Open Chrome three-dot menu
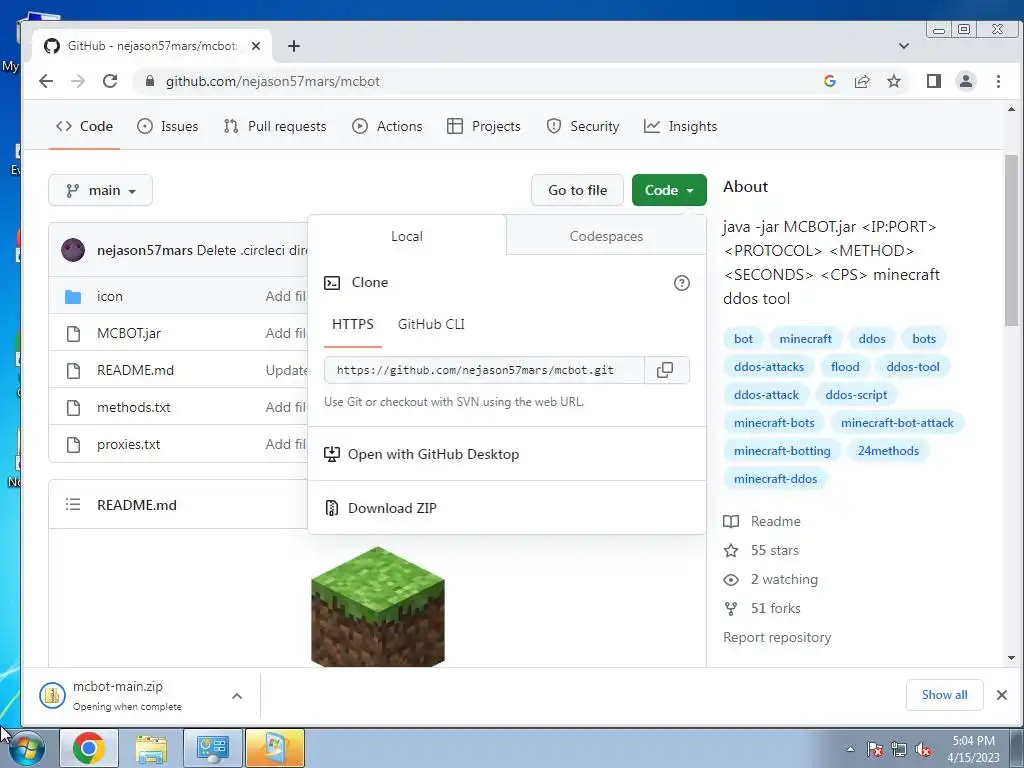This screenshot has width=1024, height=768. tap(998, 81)
